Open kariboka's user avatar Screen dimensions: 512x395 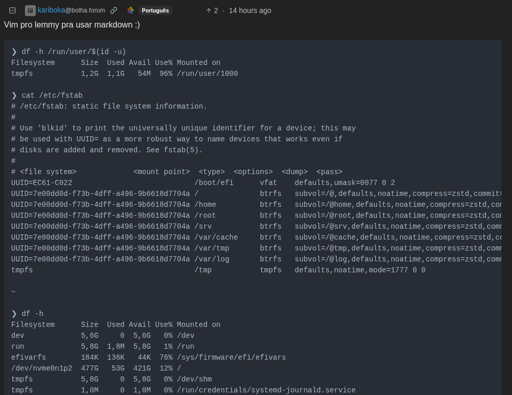click(30, 11)
